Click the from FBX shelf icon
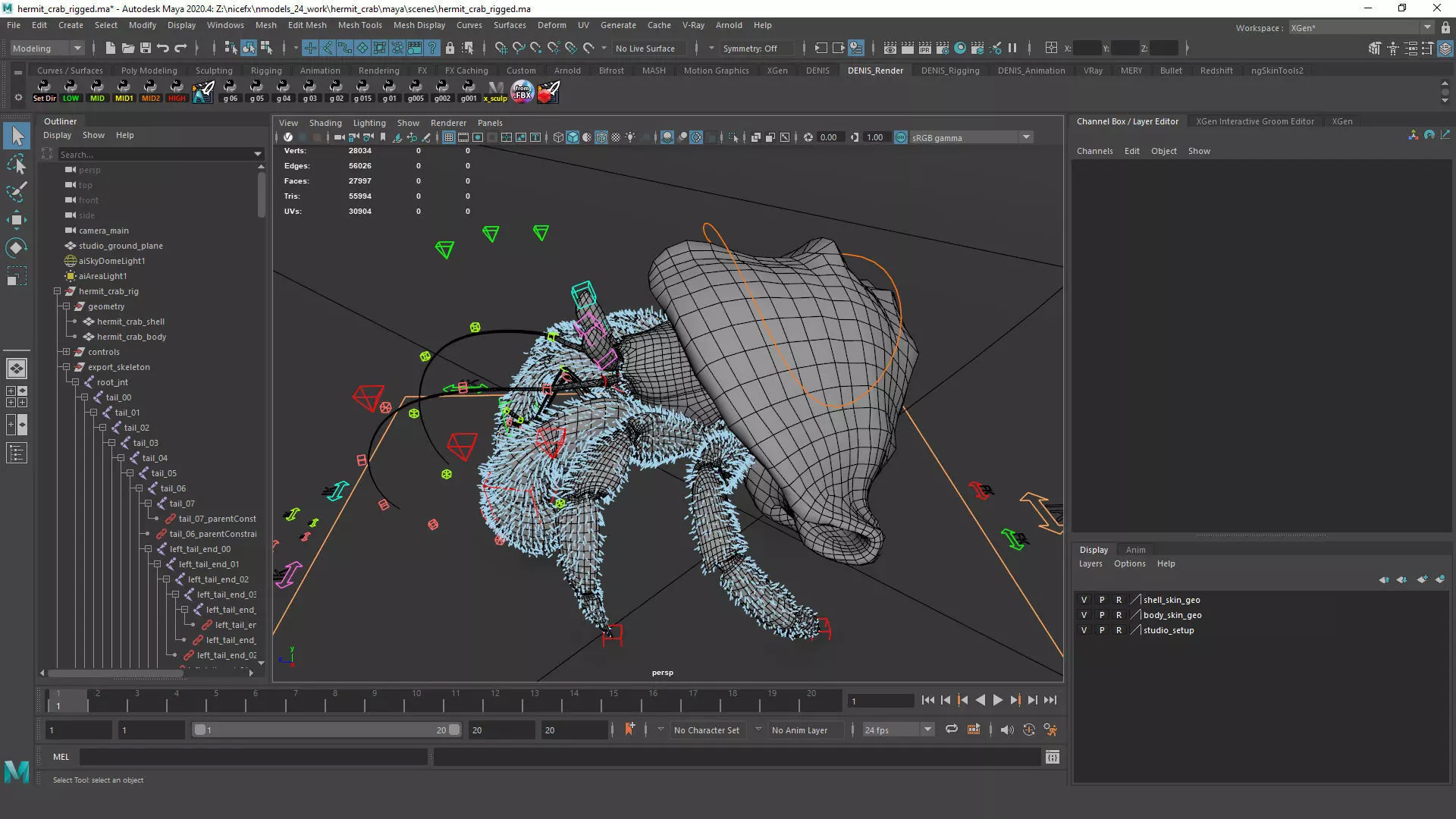 point(522,92)
